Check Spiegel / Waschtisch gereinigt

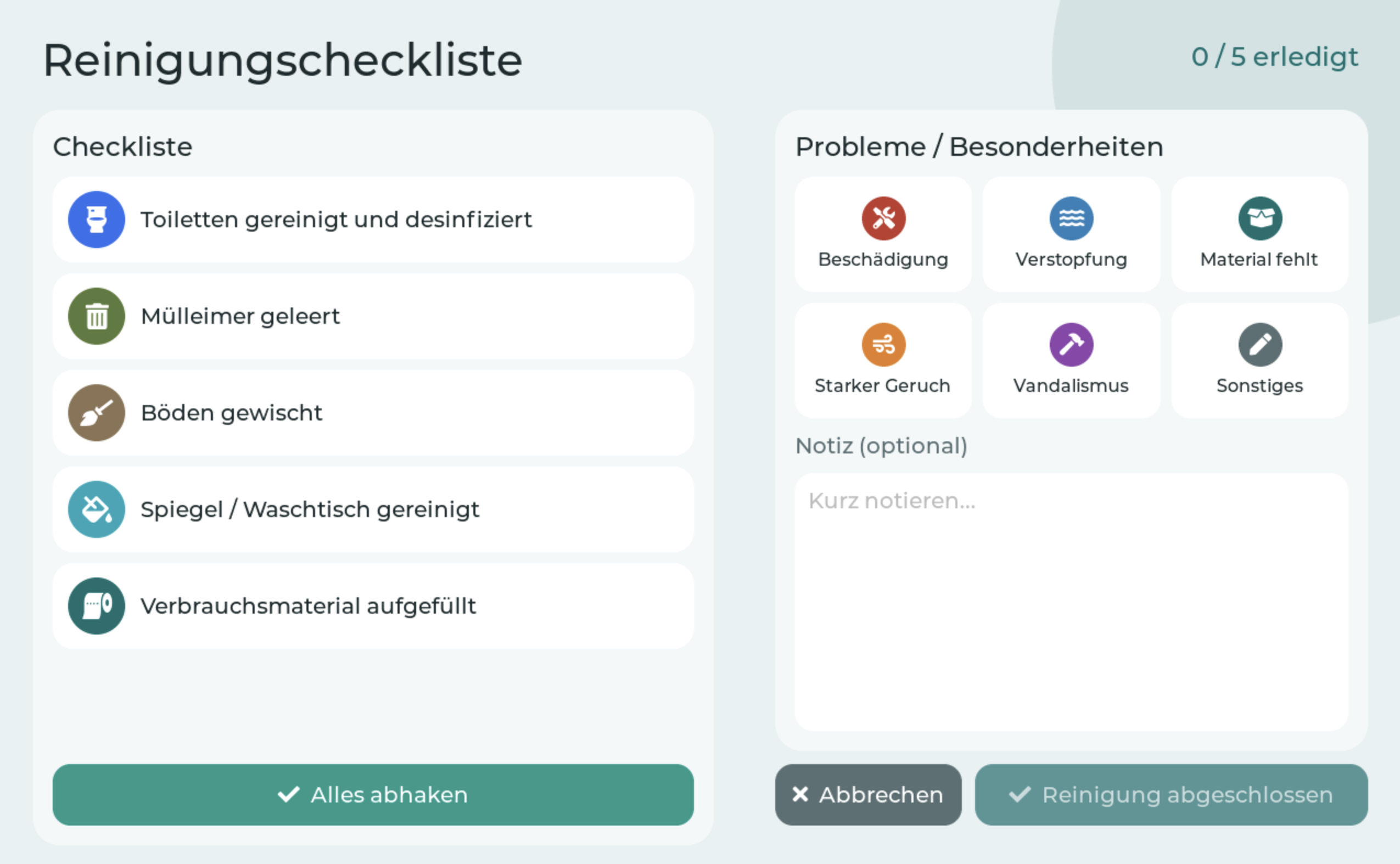pyautogui.click(x=373, y=509)
